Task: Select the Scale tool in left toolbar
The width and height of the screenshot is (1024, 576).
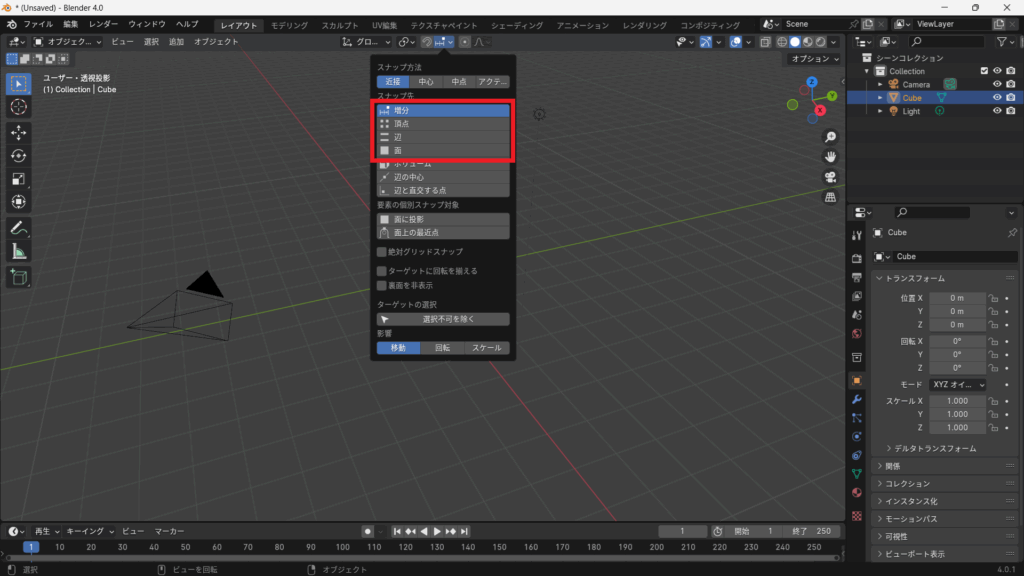Action: pos(19,178)
